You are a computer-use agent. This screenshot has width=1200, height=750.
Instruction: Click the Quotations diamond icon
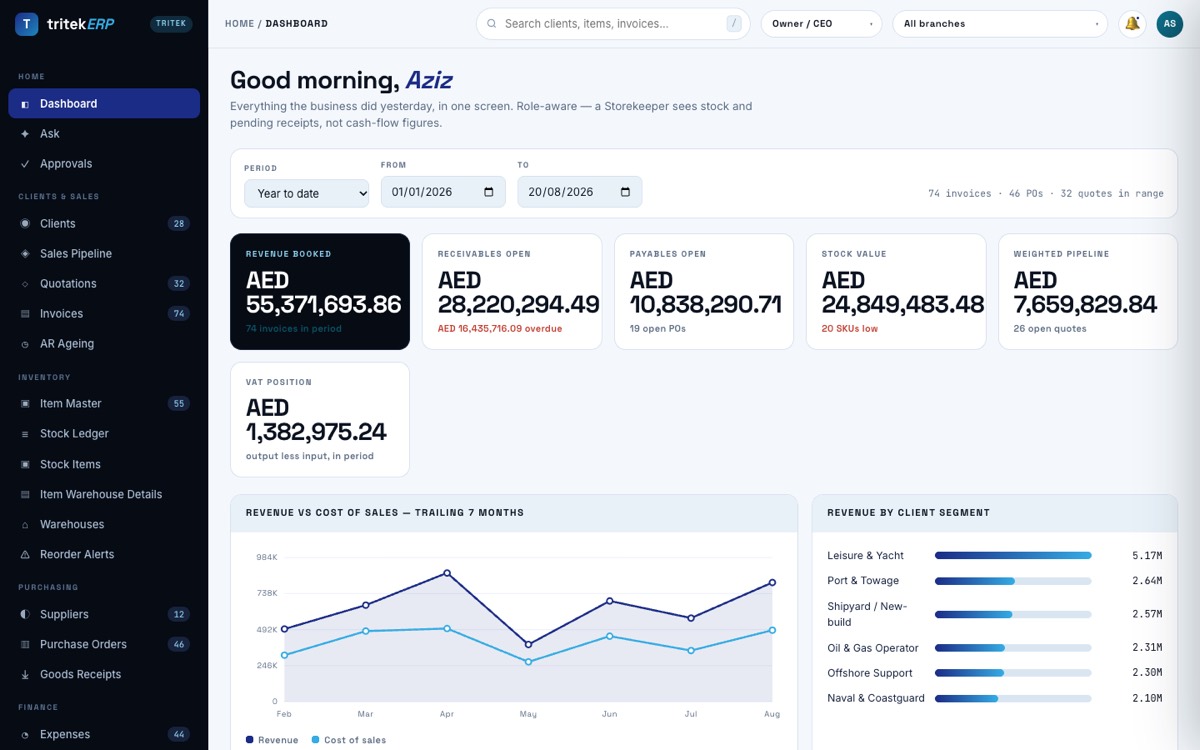click(25, 284)
